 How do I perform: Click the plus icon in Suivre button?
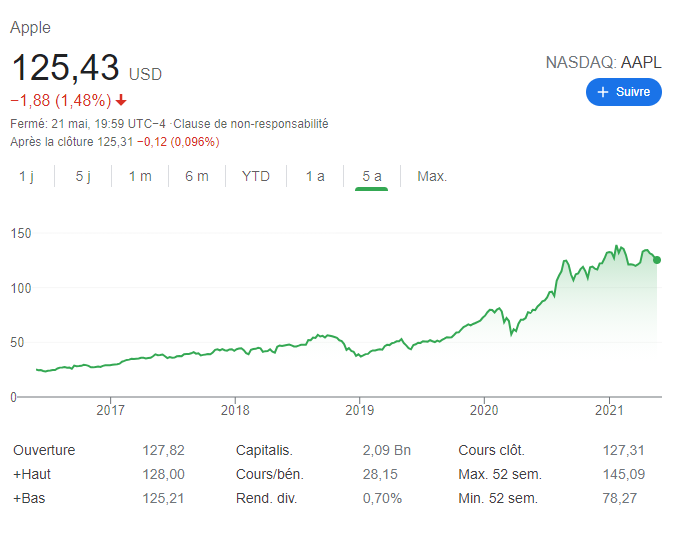(603, 92)
